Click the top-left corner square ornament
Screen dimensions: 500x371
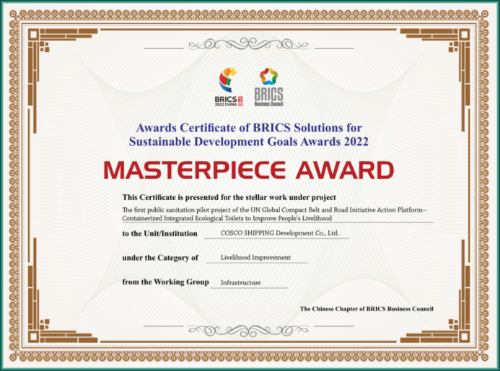click(33, 35)
